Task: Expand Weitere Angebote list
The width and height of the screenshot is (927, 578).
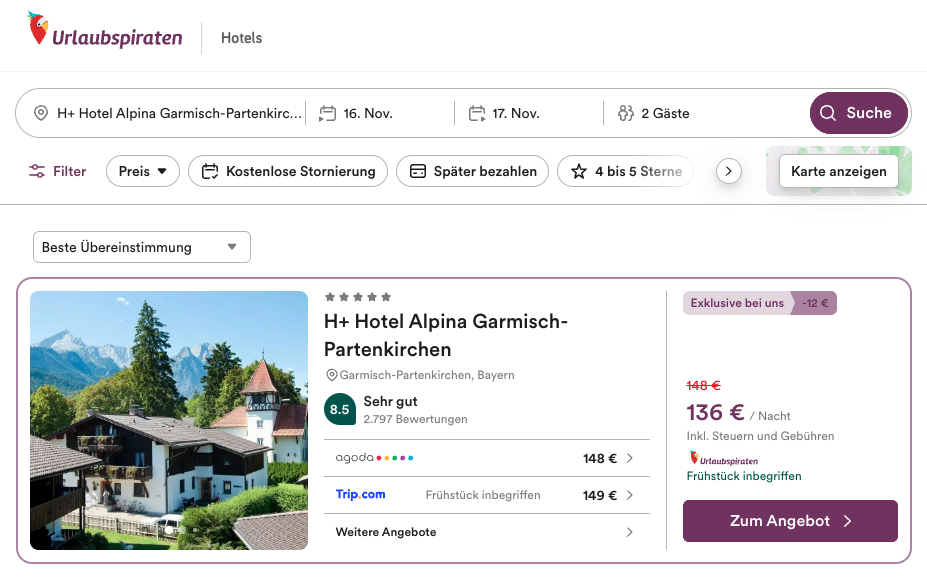Action: (x=486, y=532)
